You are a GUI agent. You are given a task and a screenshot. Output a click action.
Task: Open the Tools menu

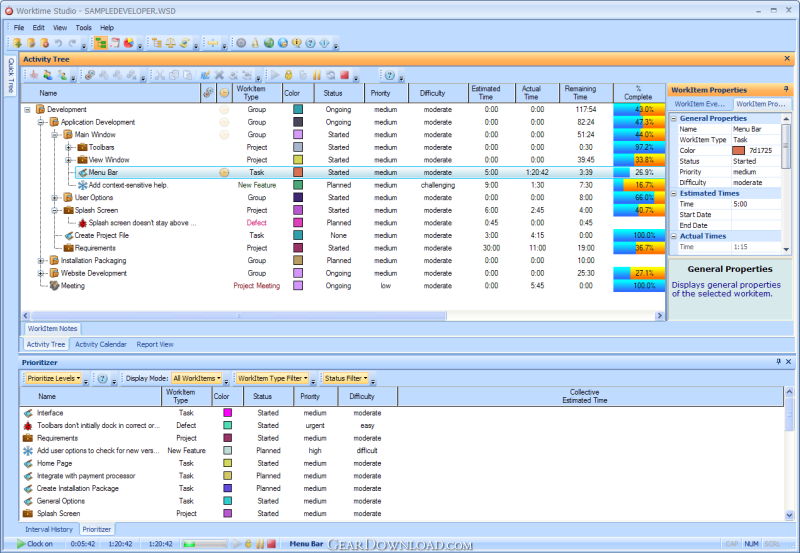pos(84,28)
